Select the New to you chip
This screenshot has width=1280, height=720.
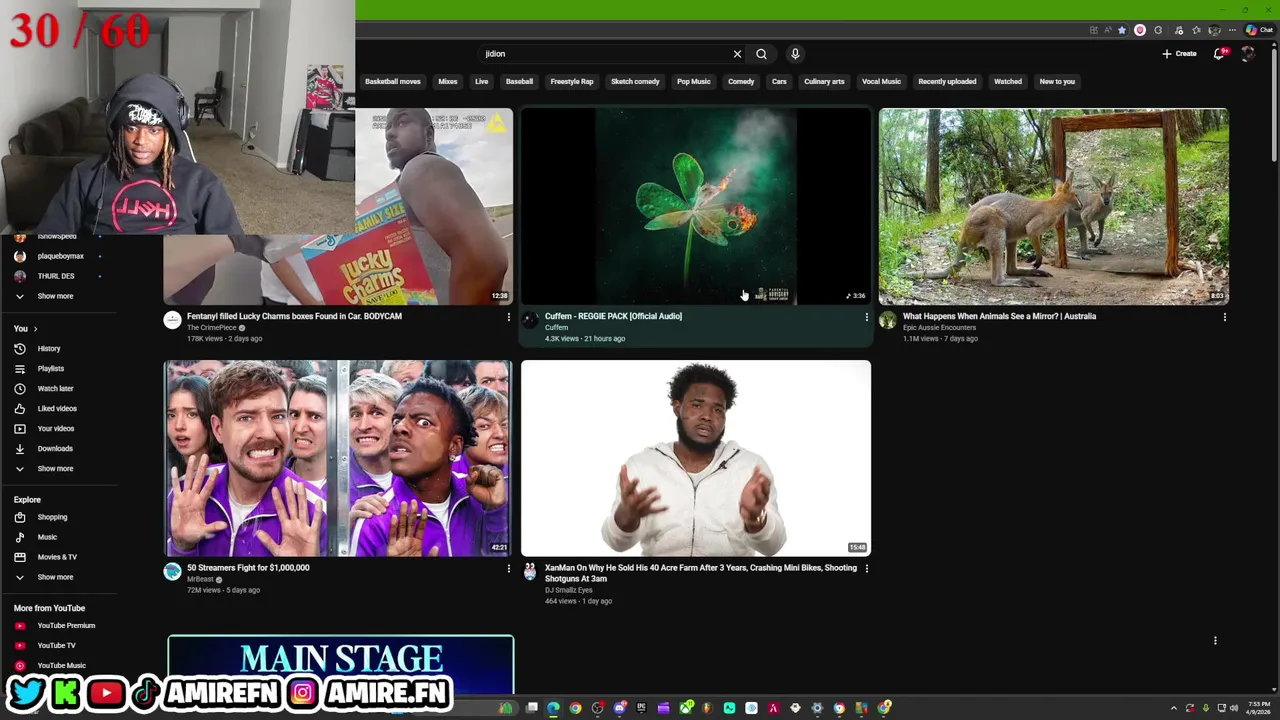(x=1057, y=81)
